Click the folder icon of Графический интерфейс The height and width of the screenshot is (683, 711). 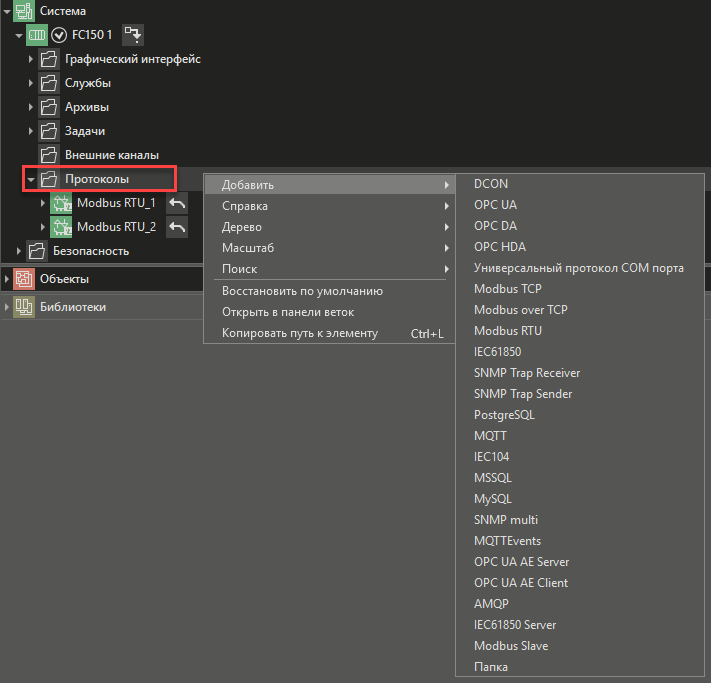[49, 59]
